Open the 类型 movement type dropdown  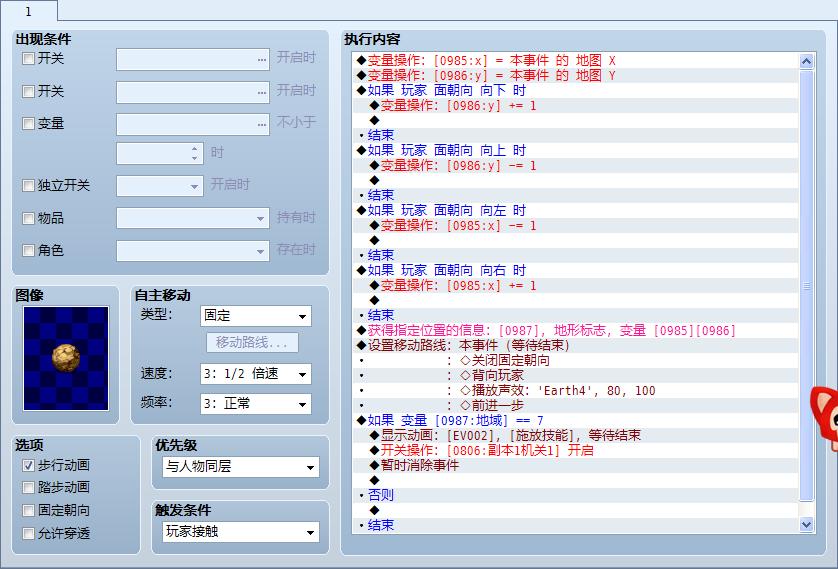pyautogui.click(x=255, y=316)
